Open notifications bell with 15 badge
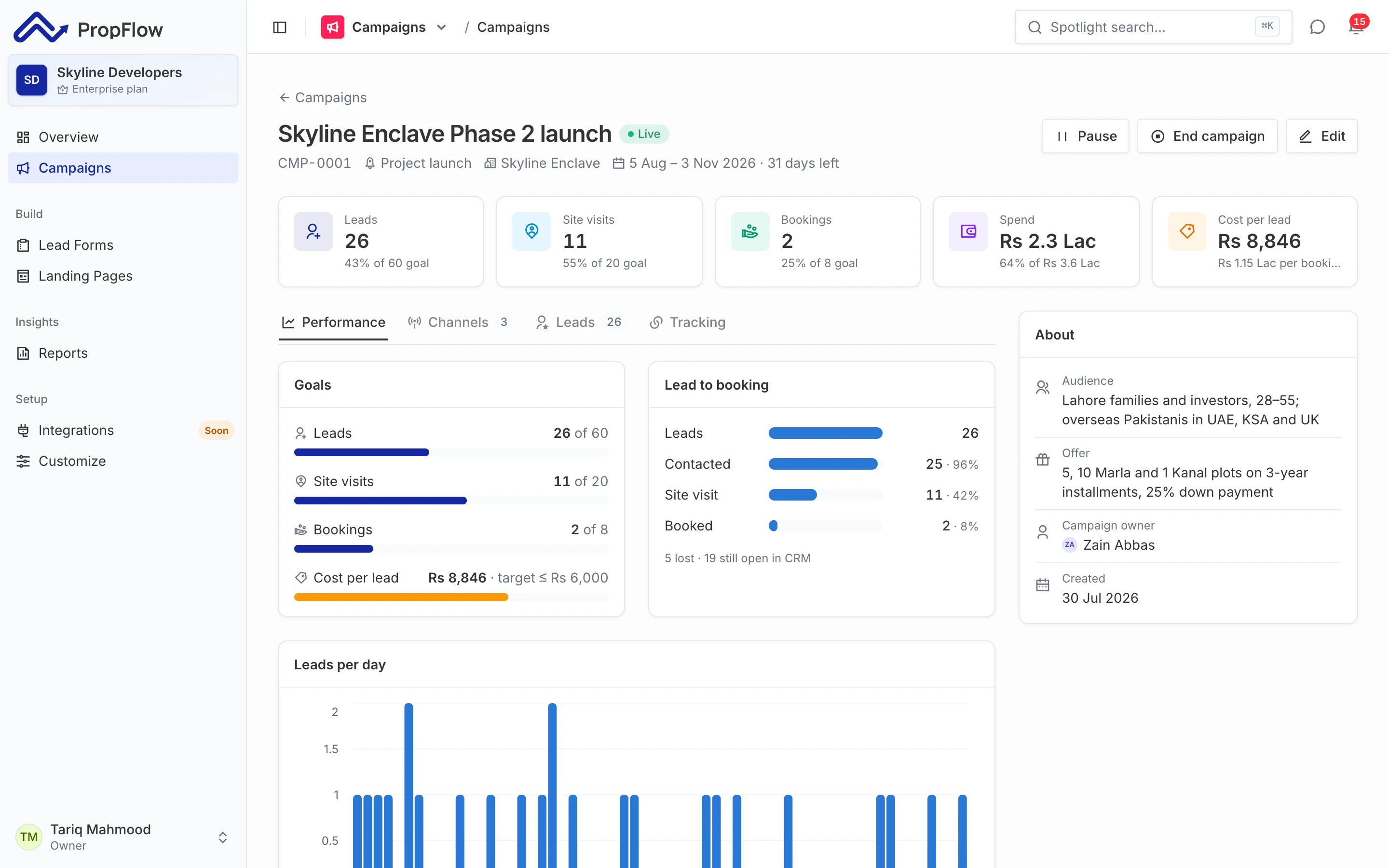 coord(1357,27)
